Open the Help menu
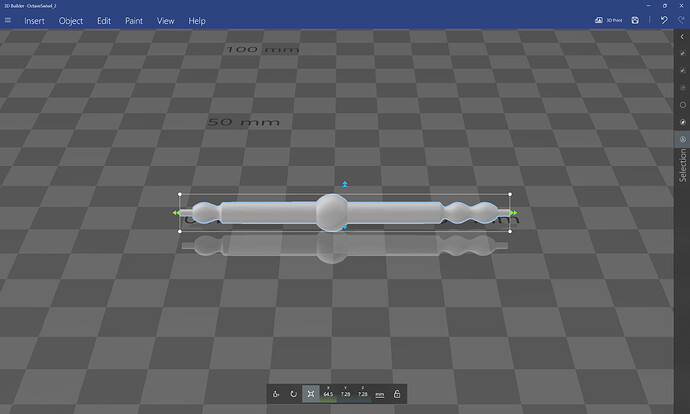This screenshot has height=414, width=690. click(197, 21)
